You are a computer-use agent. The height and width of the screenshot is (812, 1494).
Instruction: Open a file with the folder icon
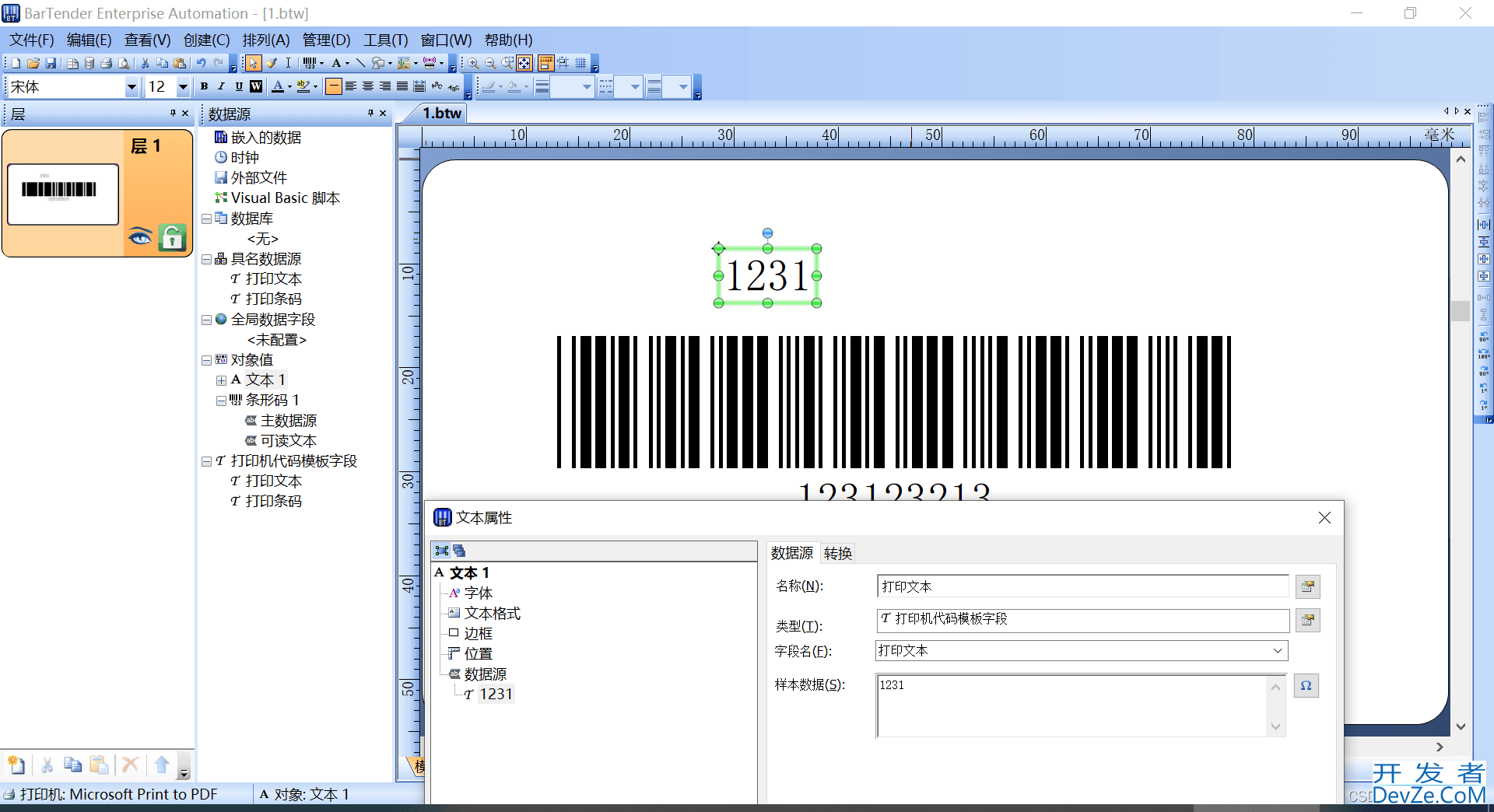(33, 63)
